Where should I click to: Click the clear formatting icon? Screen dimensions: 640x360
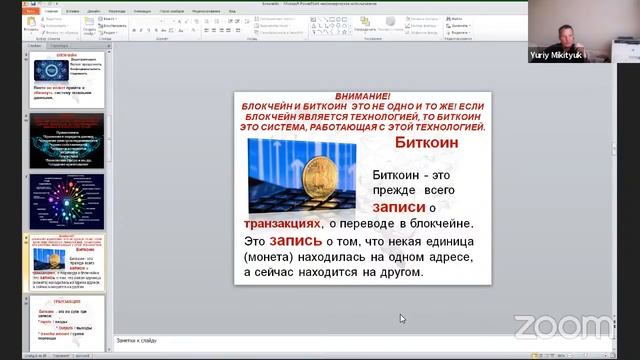tap(196, 21)
